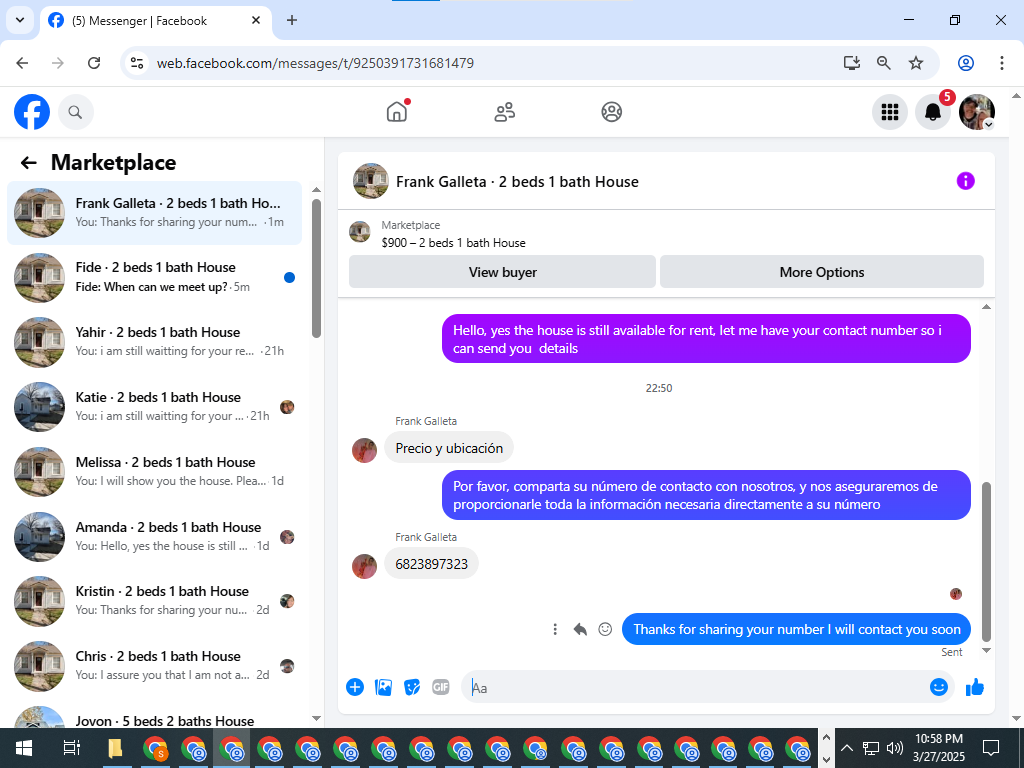Attach a photo using the image icon
1024x768 pixels.
coord(383,687)
